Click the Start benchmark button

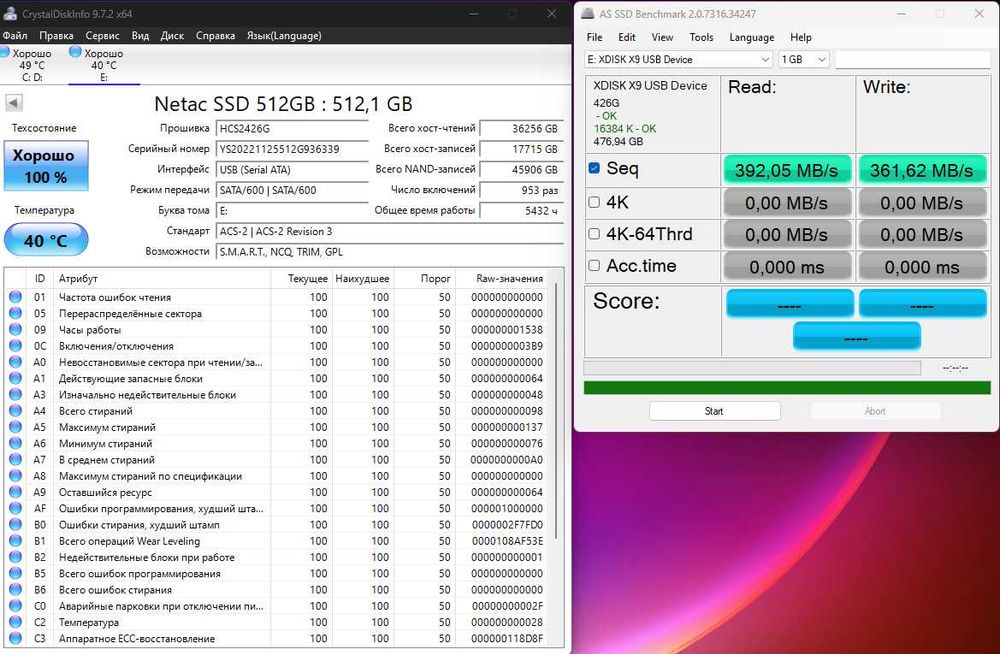coord(714,411)
